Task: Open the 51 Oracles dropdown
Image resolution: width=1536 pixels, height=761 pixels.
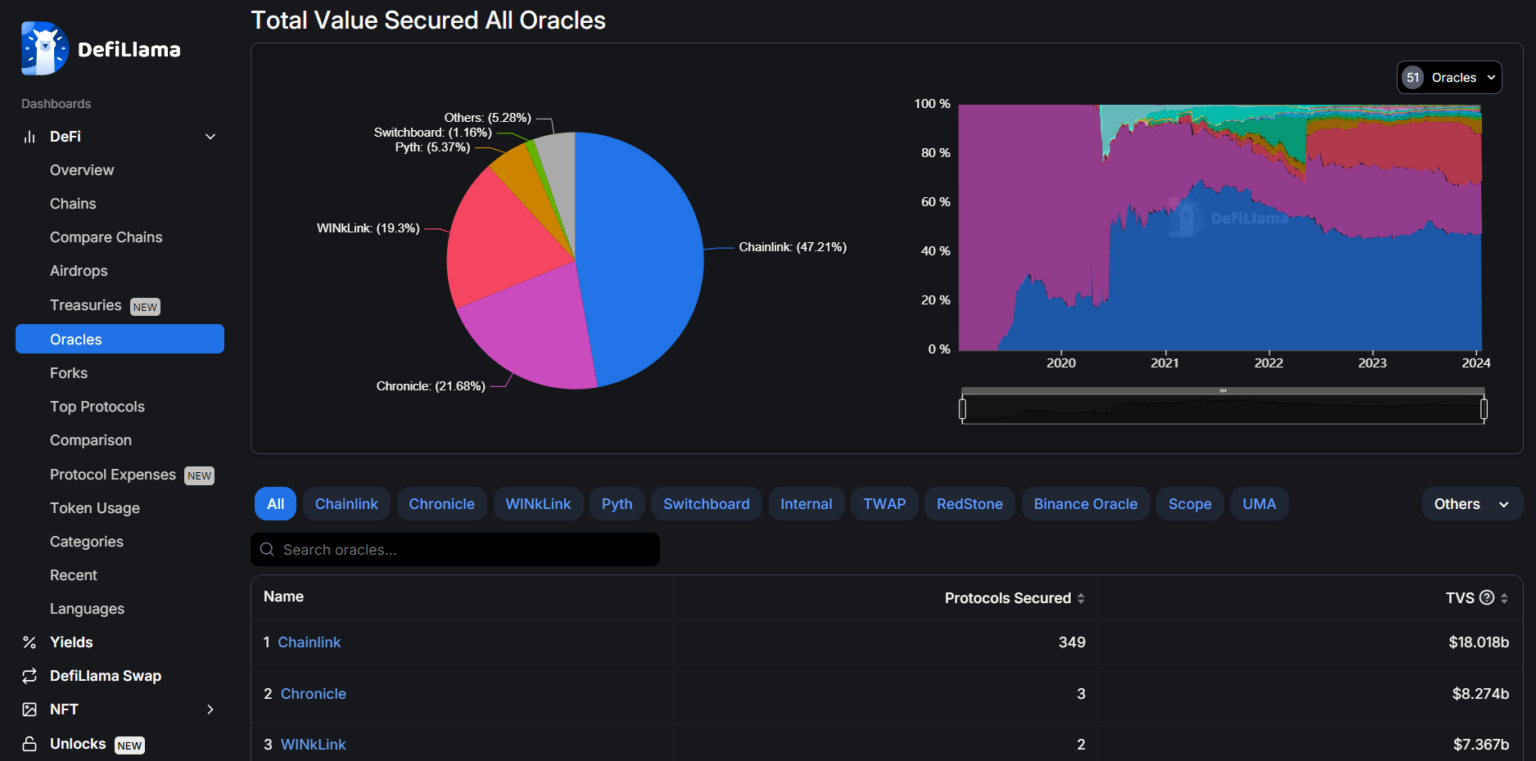Action: pos(1449,78)
